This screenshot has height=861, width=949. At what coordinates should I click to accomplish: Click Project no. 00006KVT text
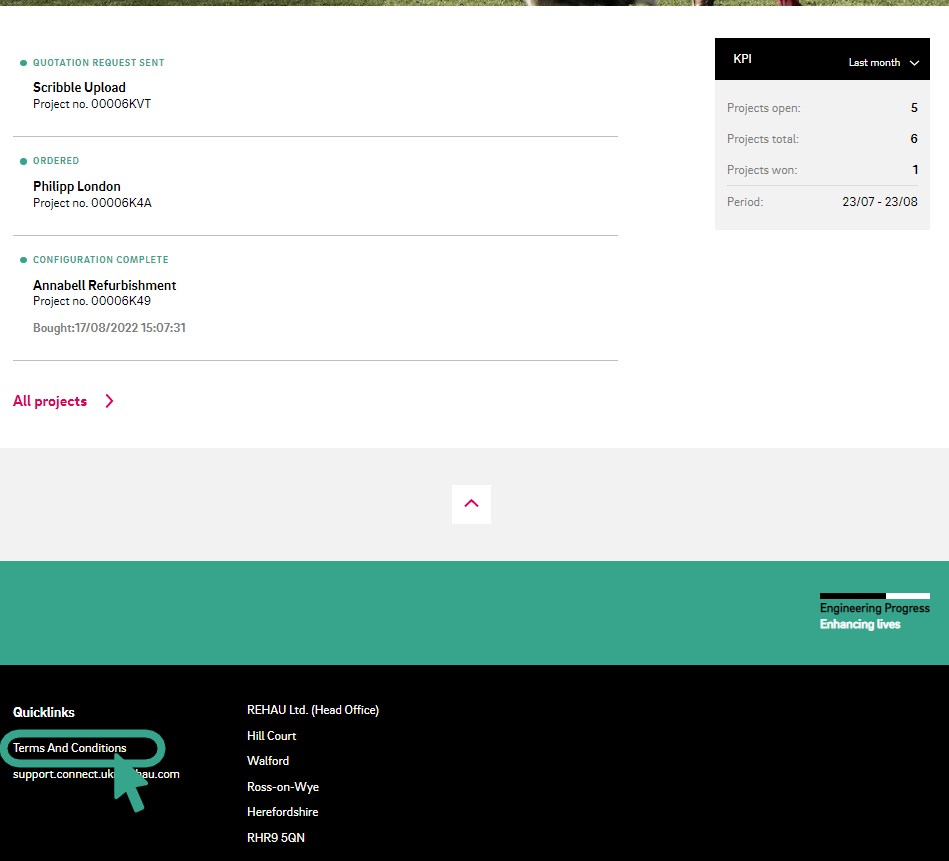tap(92, 104)
